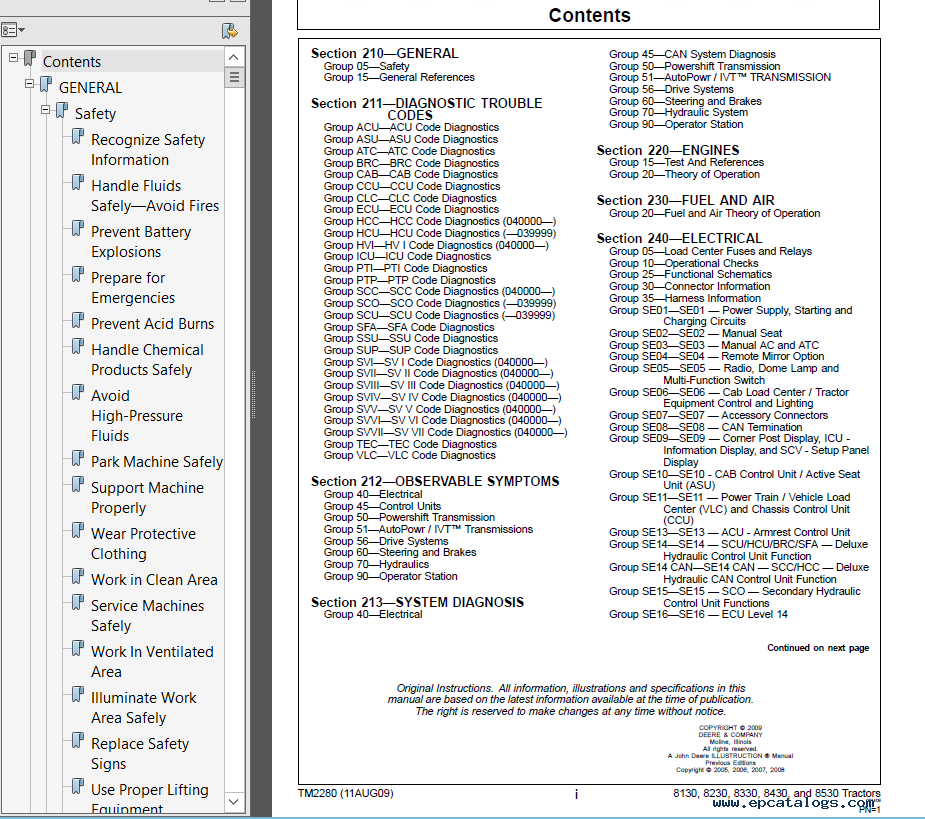The width and height of the screenshot is (925, 819).
Task: Collapse the Safety bookmark node
Action: point(45,110)
